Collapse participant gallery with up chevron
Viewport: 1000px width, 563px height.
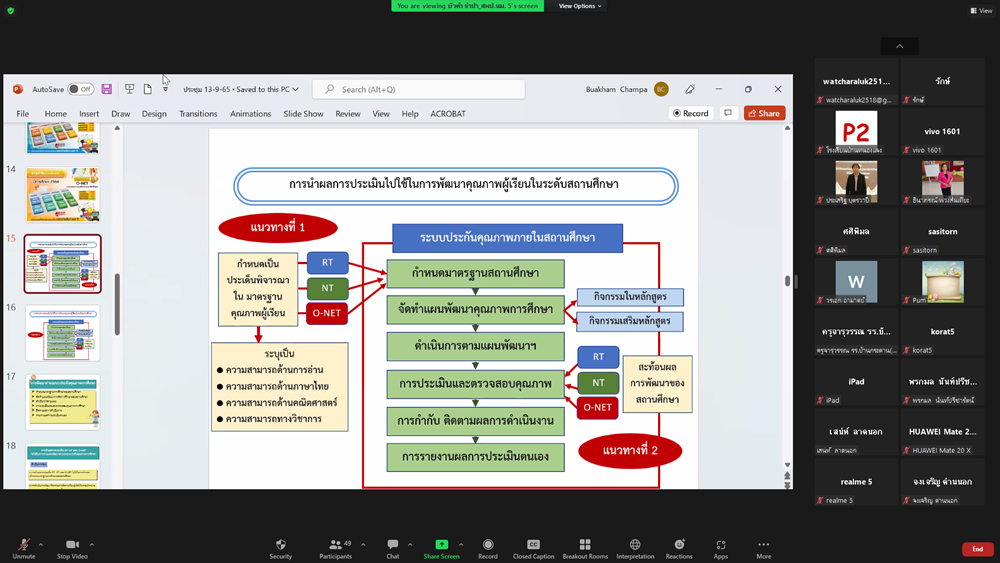900,46
